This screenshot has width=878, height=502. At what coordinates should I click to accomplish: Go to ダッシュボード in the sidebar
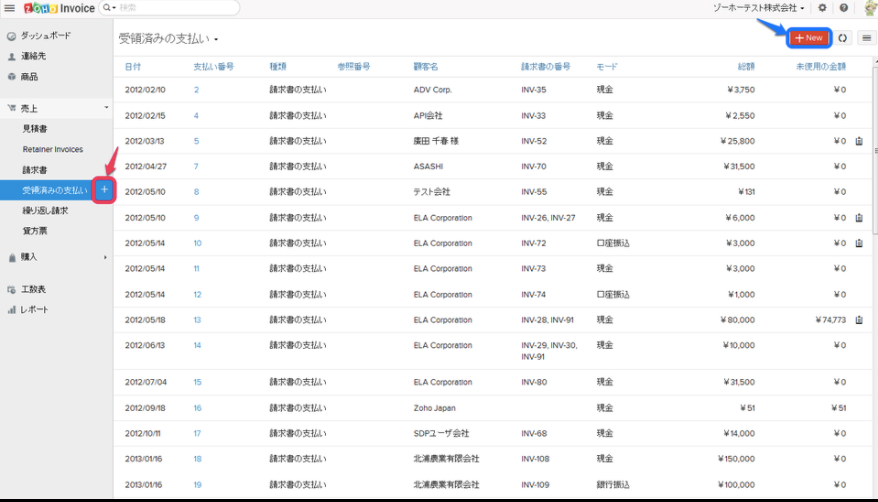coord(46,35)
